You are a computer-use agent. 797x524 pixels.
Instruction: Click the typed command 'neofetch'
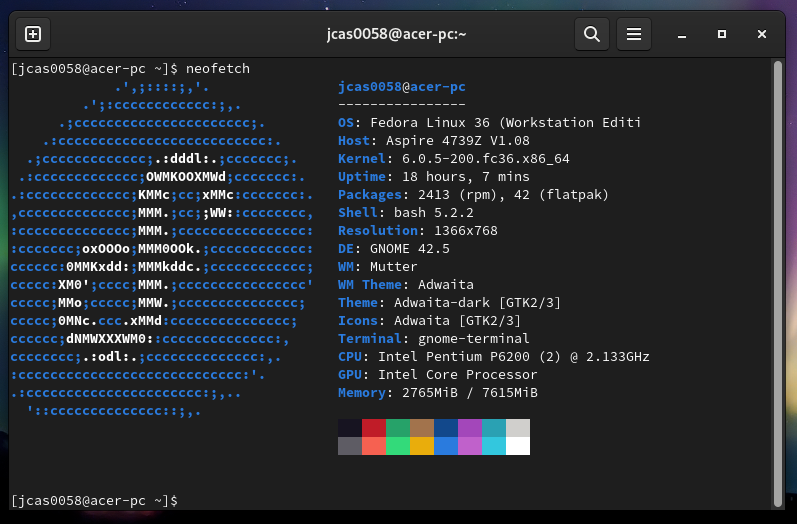click(218, 69)
